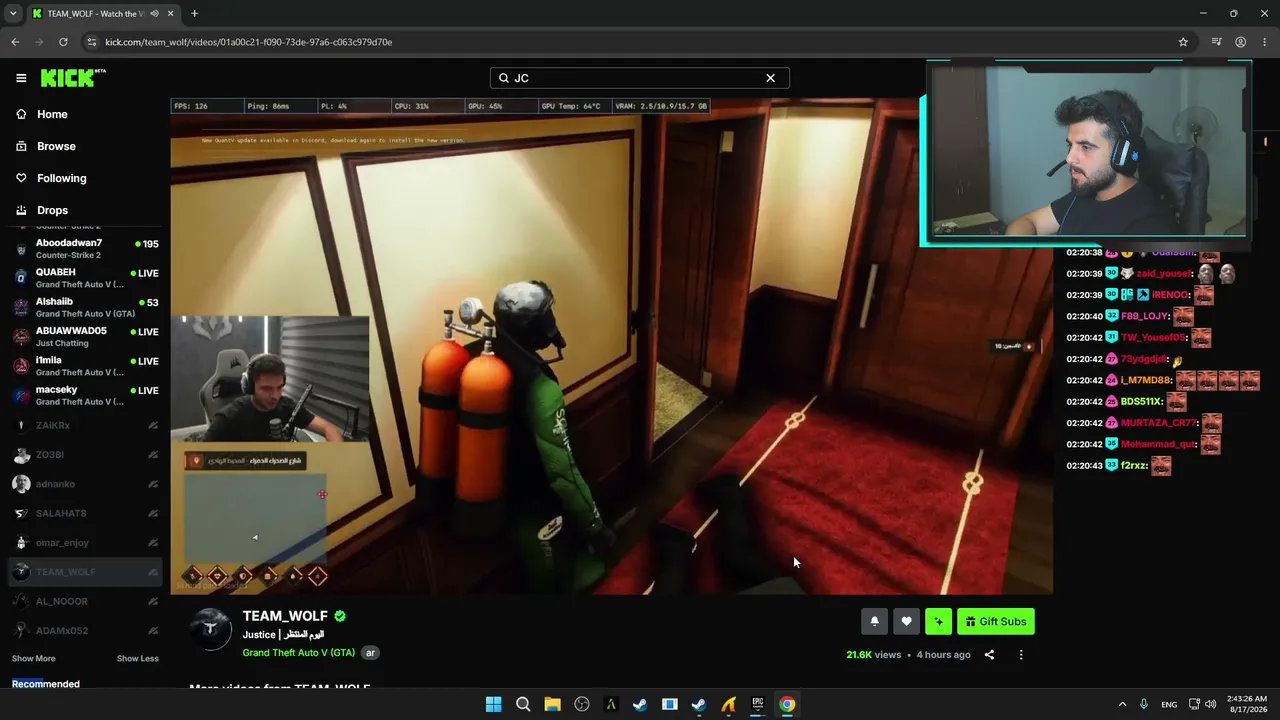1280x720 pixels.
Task: Open Aboodadwan7 channel in sidebar
Action: click(x=85, y=248)
